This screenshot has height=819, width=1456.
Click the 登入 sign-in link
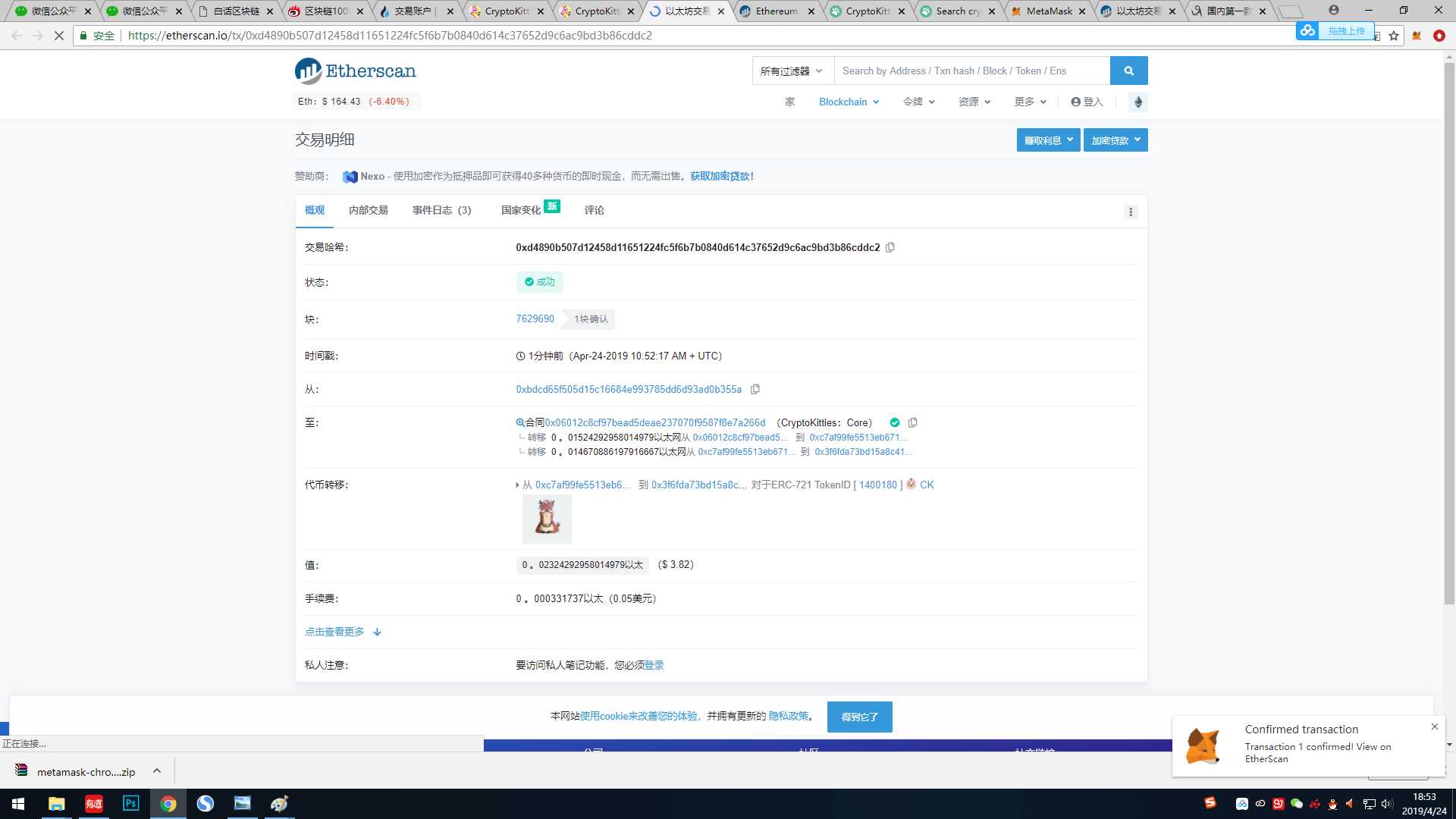tap(1087, 102)
